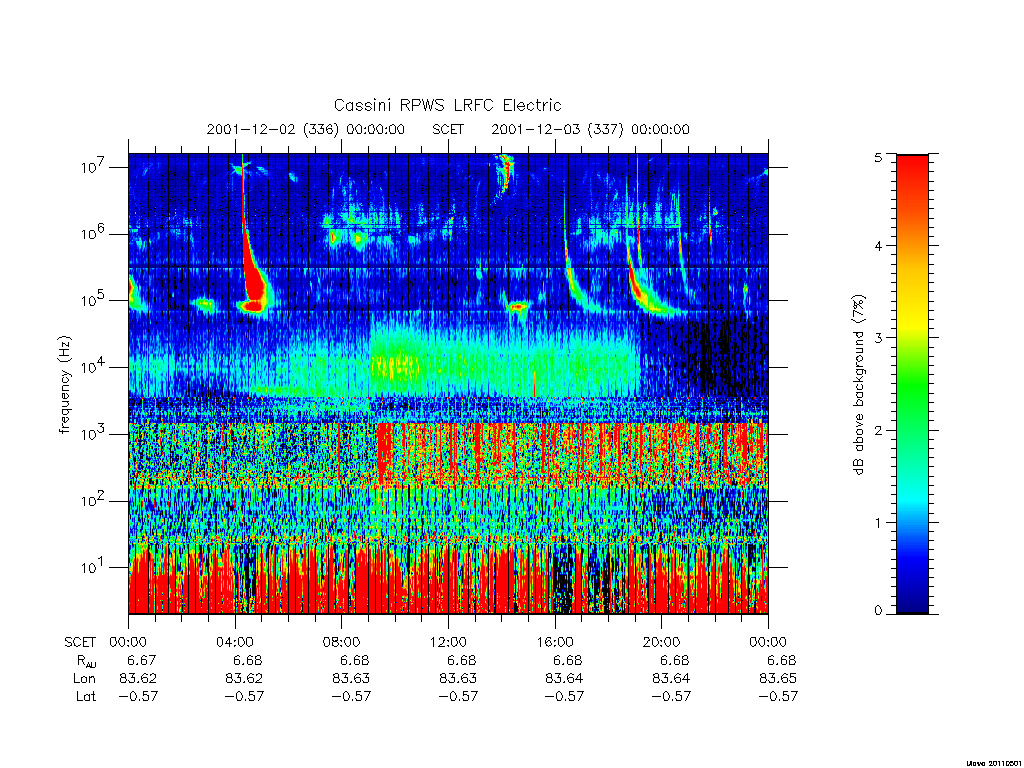This screenshot has height=768, width=1024.
Task: Click the 'SCET' label between the dates
Action: pos(448,129)
